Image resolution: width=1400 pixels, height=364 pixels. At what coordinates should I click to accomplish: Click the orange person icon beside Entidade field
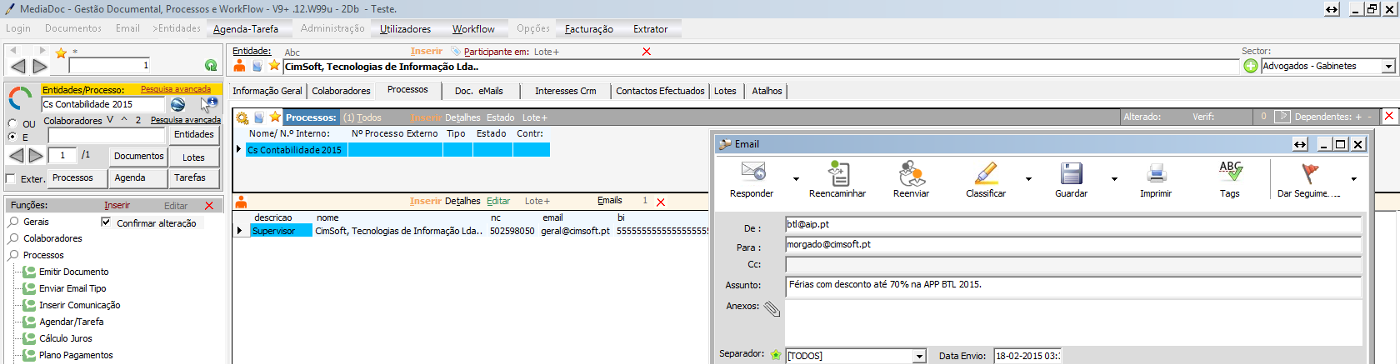coord(239,66)
